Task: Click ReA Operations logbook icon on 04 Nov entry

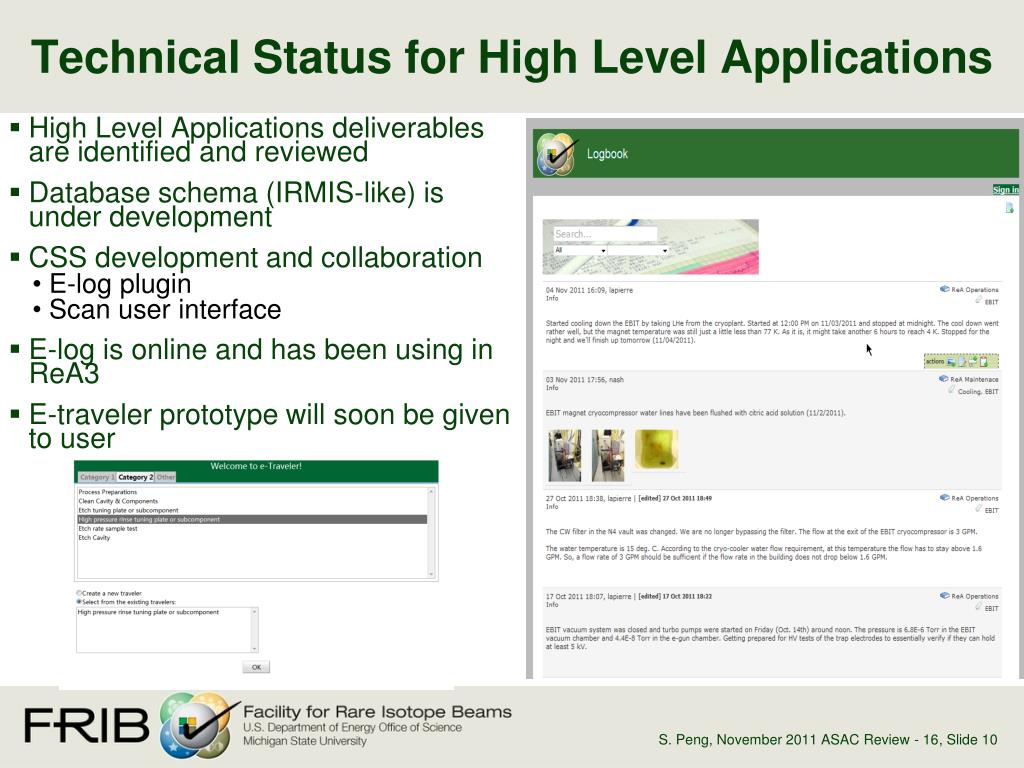Action: point(944,289)
